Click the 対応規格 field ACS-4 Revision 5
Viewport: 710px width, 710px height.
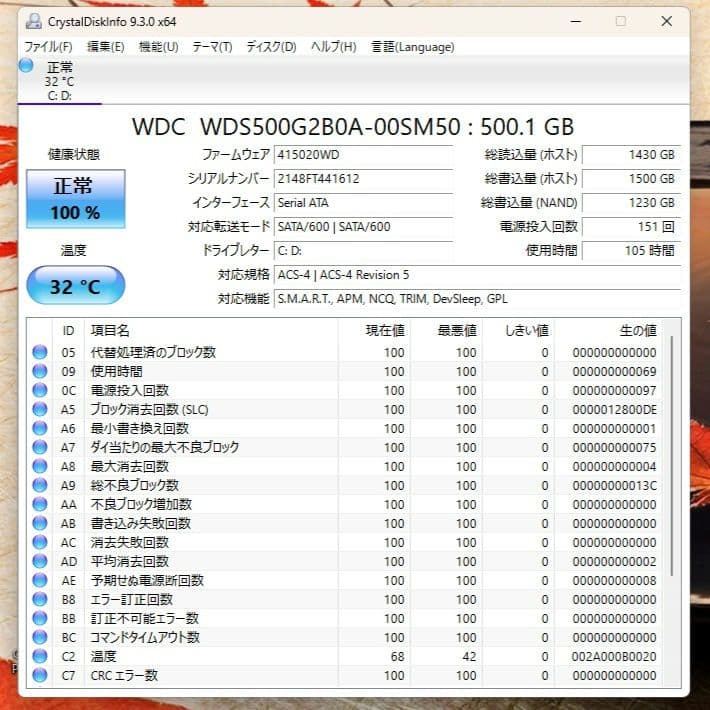coord(478,275)
